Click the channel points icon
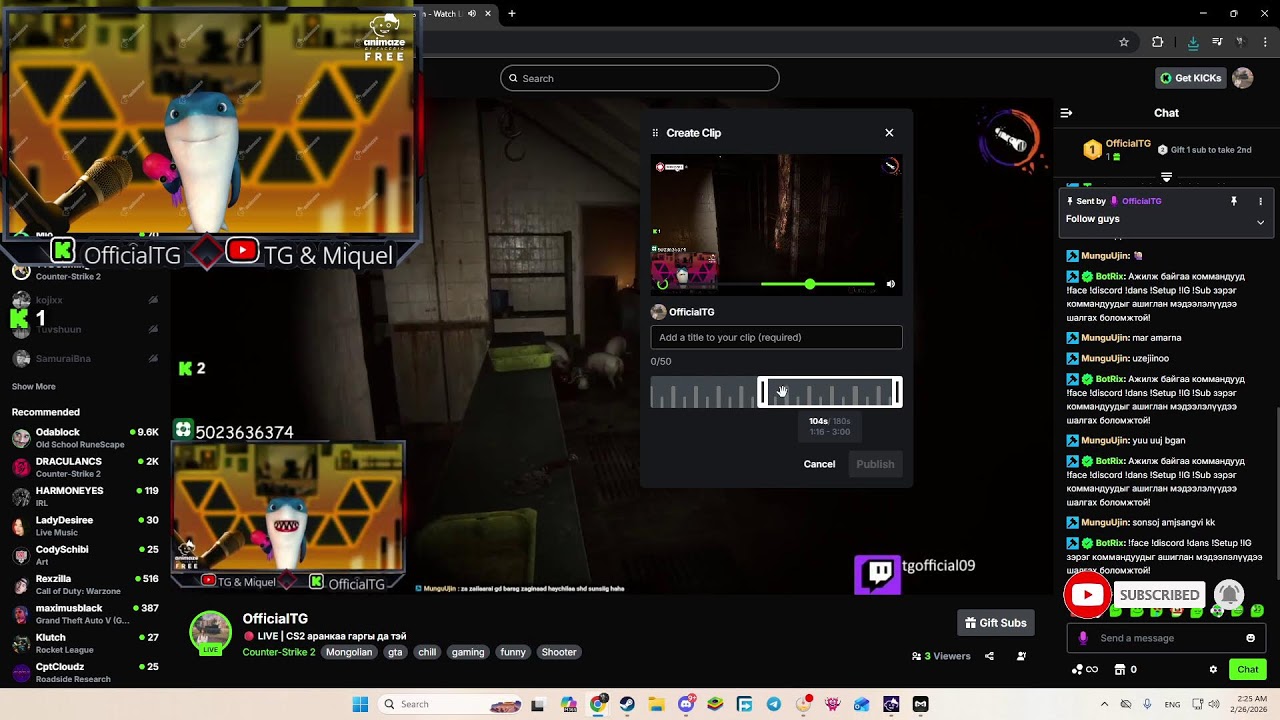 pos(1078,669)
